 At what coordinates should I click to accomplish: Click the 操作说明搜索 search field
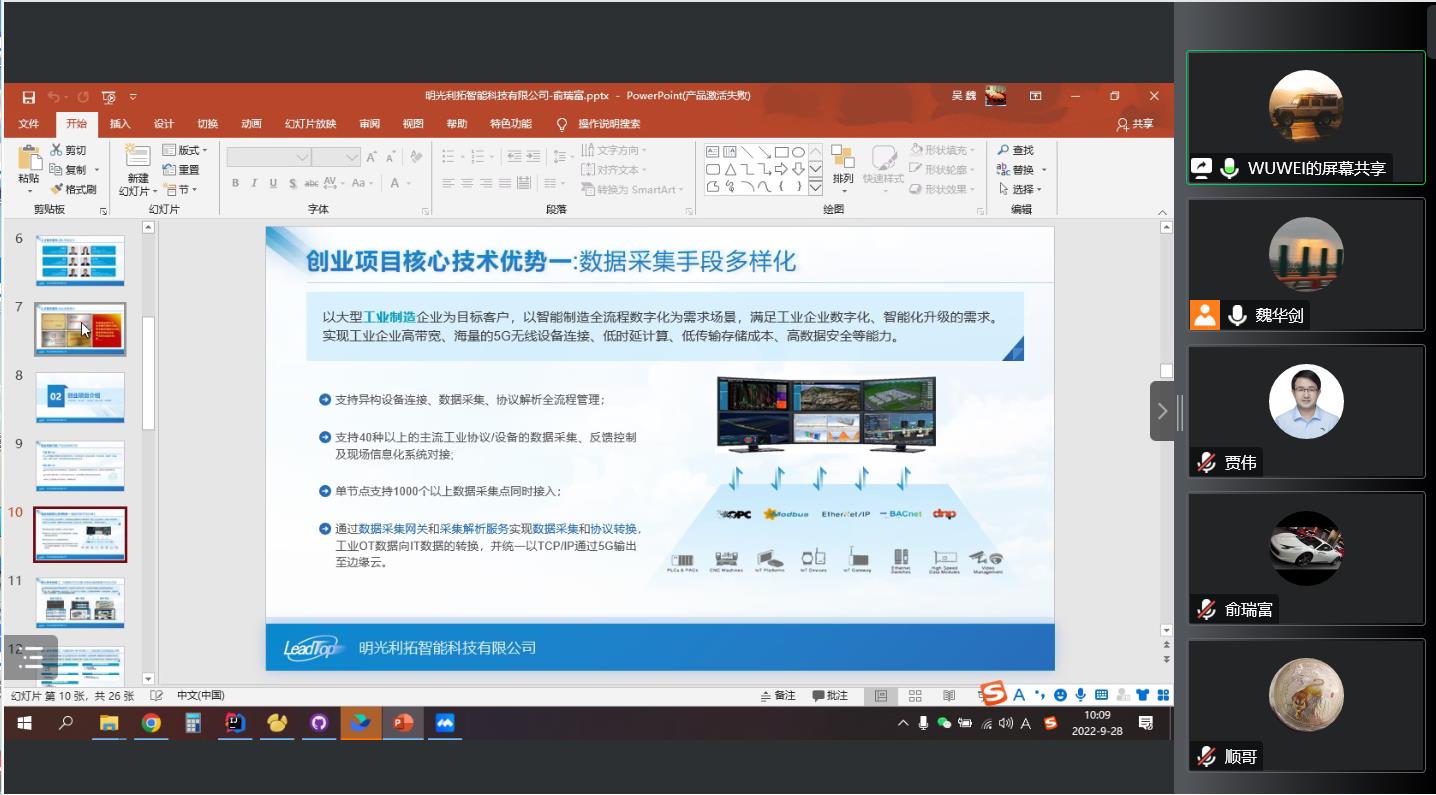point(609,124)
